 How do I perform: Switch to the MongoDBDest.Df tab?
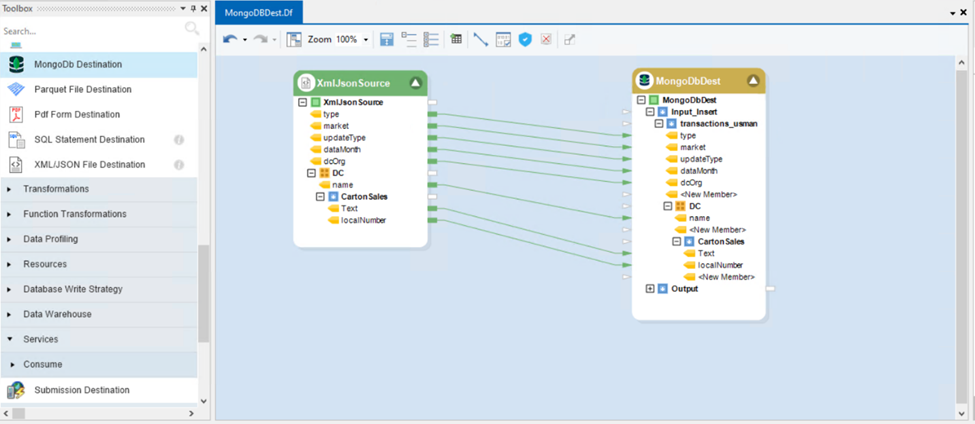258,12
